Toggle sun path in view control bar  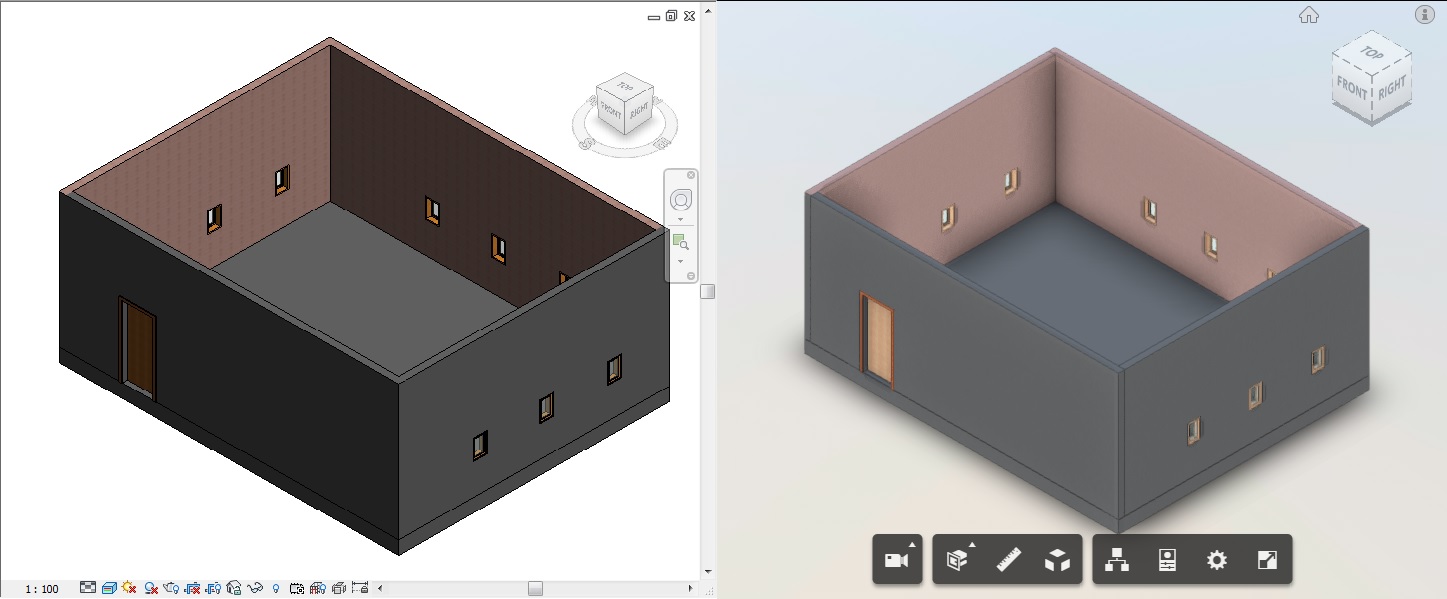tap(129, 588)
